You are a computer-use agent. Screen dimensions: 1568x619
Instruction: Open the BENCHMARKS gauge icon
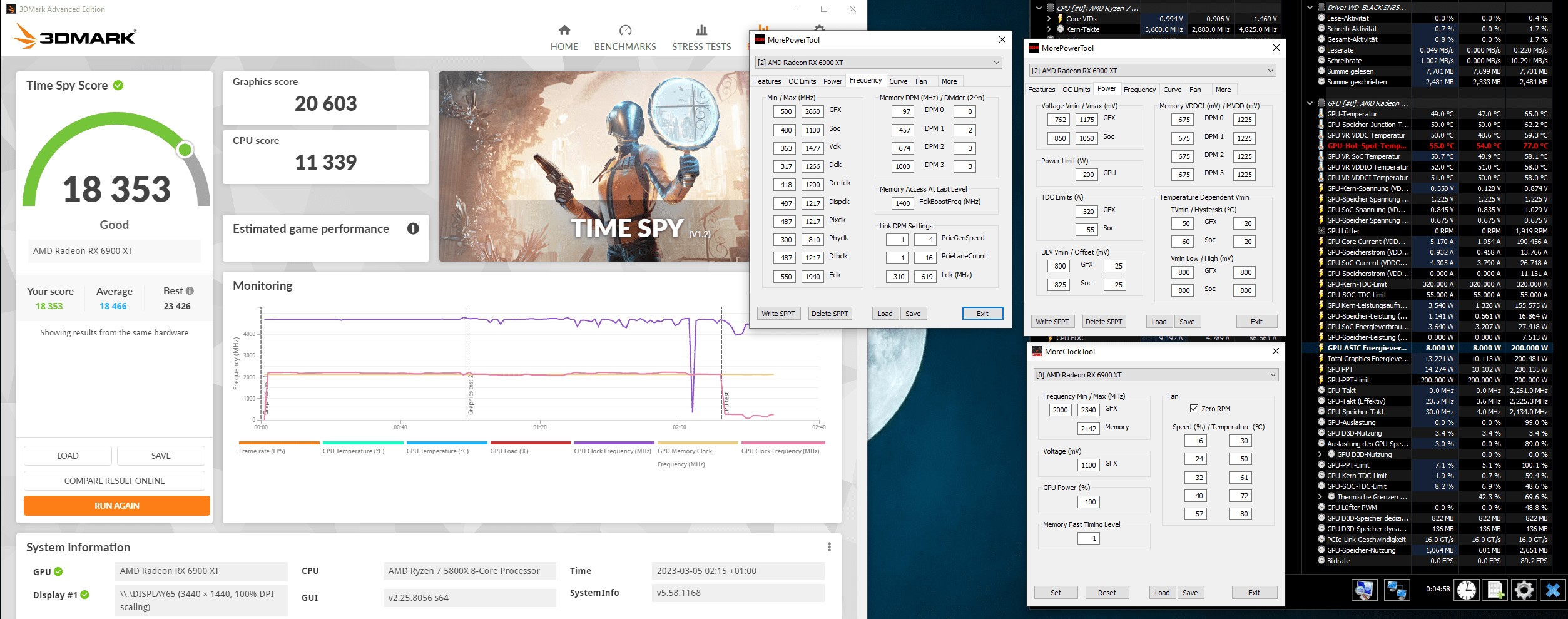(625, 30)
